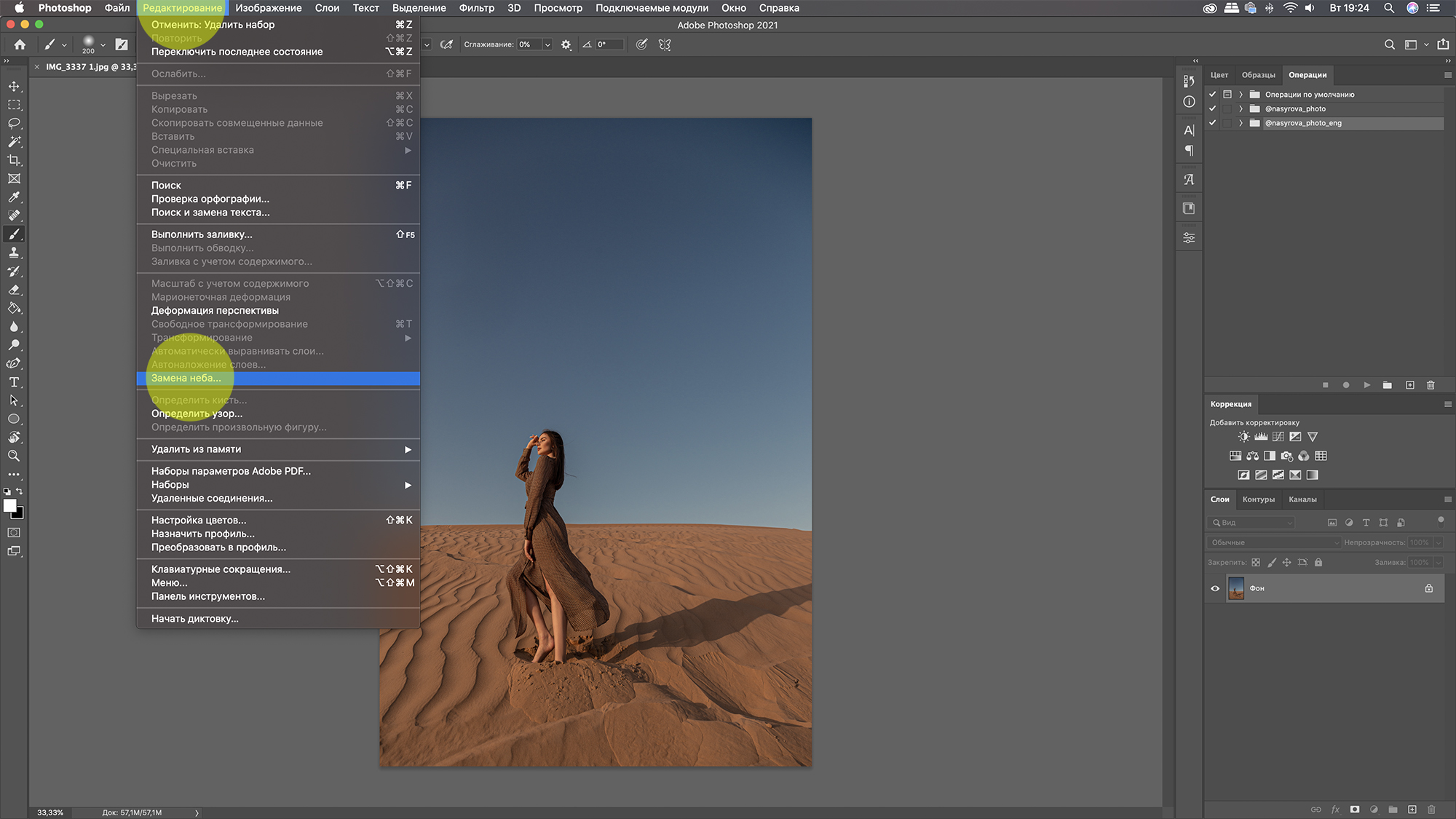Expand Операции по умолчанию group
The image size is (1456, 819).
click(1243, 93)
